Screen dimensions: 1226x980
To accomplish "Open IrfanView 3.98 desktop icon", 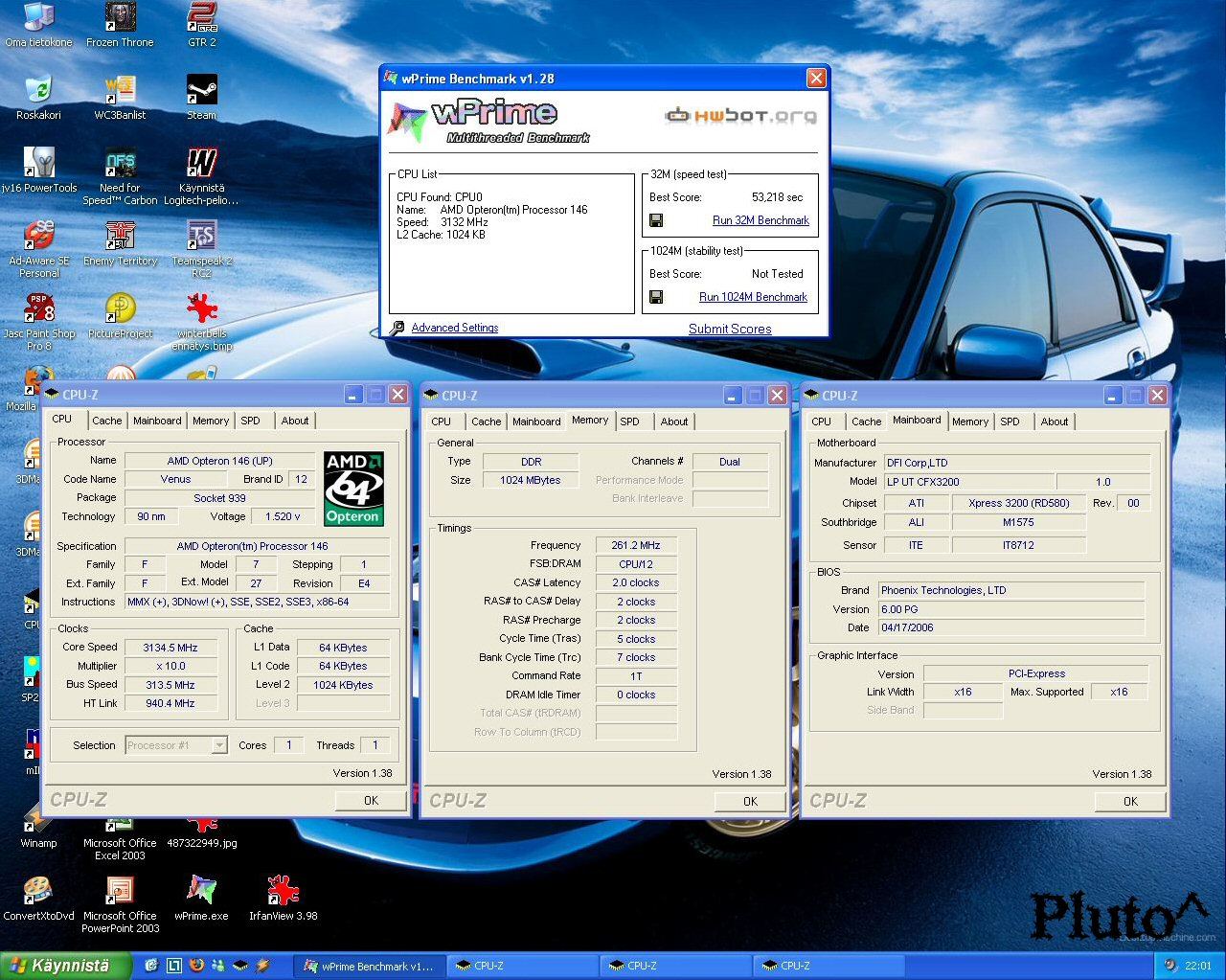I will tap(283, 899).
